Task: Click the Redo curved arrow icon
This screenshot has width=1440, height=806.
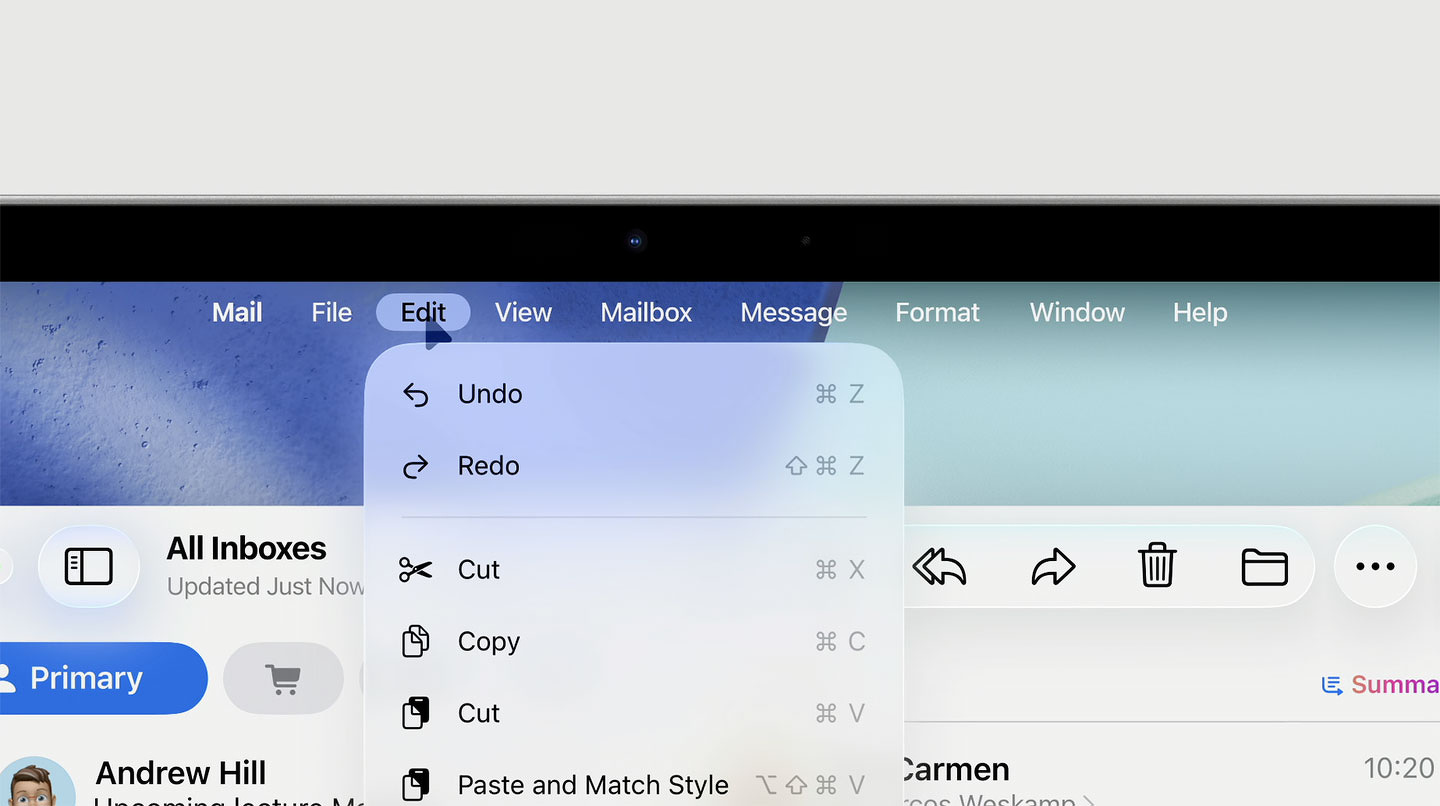Action: click(x=415, y=466)
